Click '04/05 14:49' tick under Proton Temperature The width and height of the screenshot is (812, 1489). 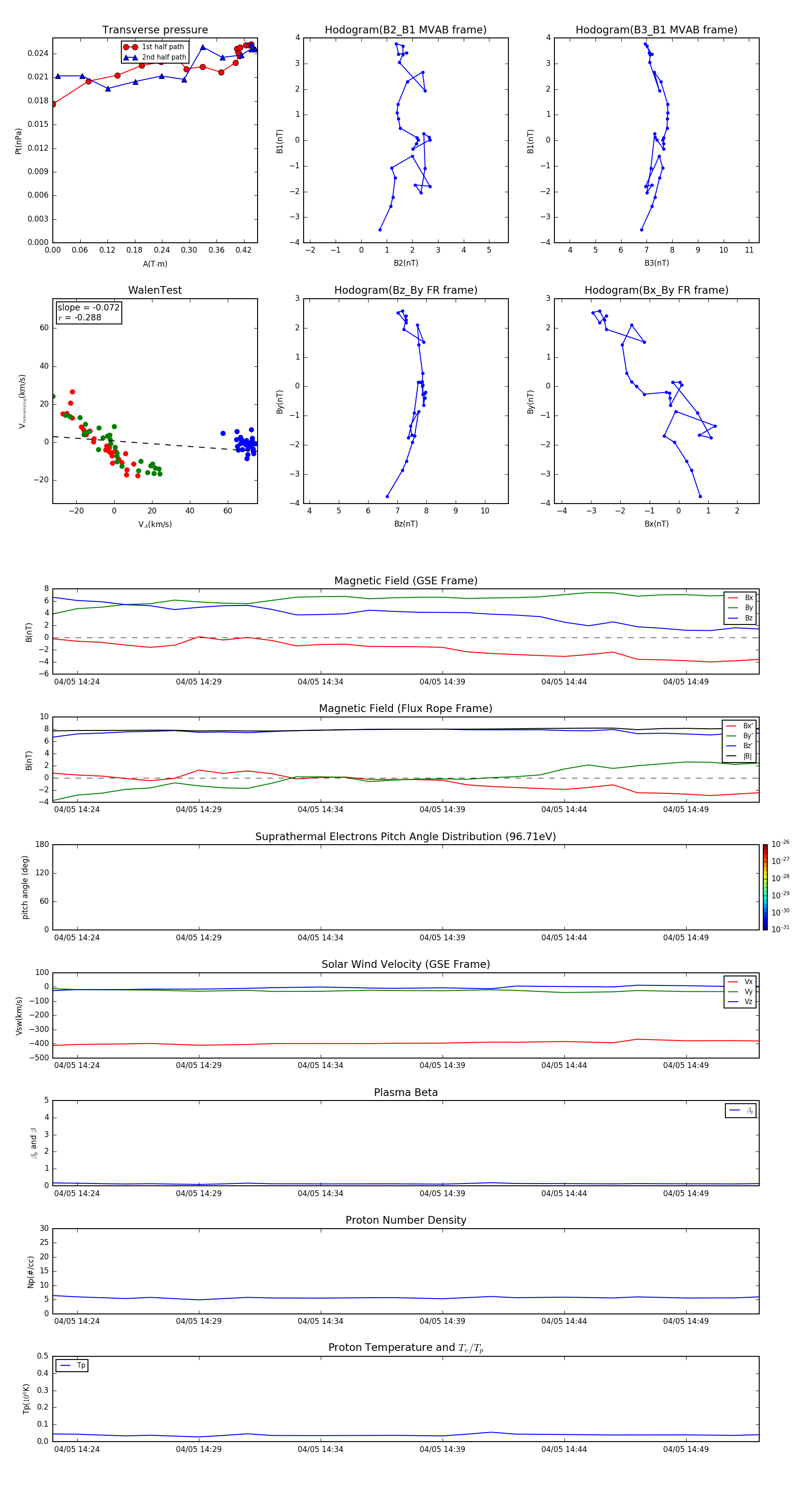pyautogui.click(x=686, y=1449)
